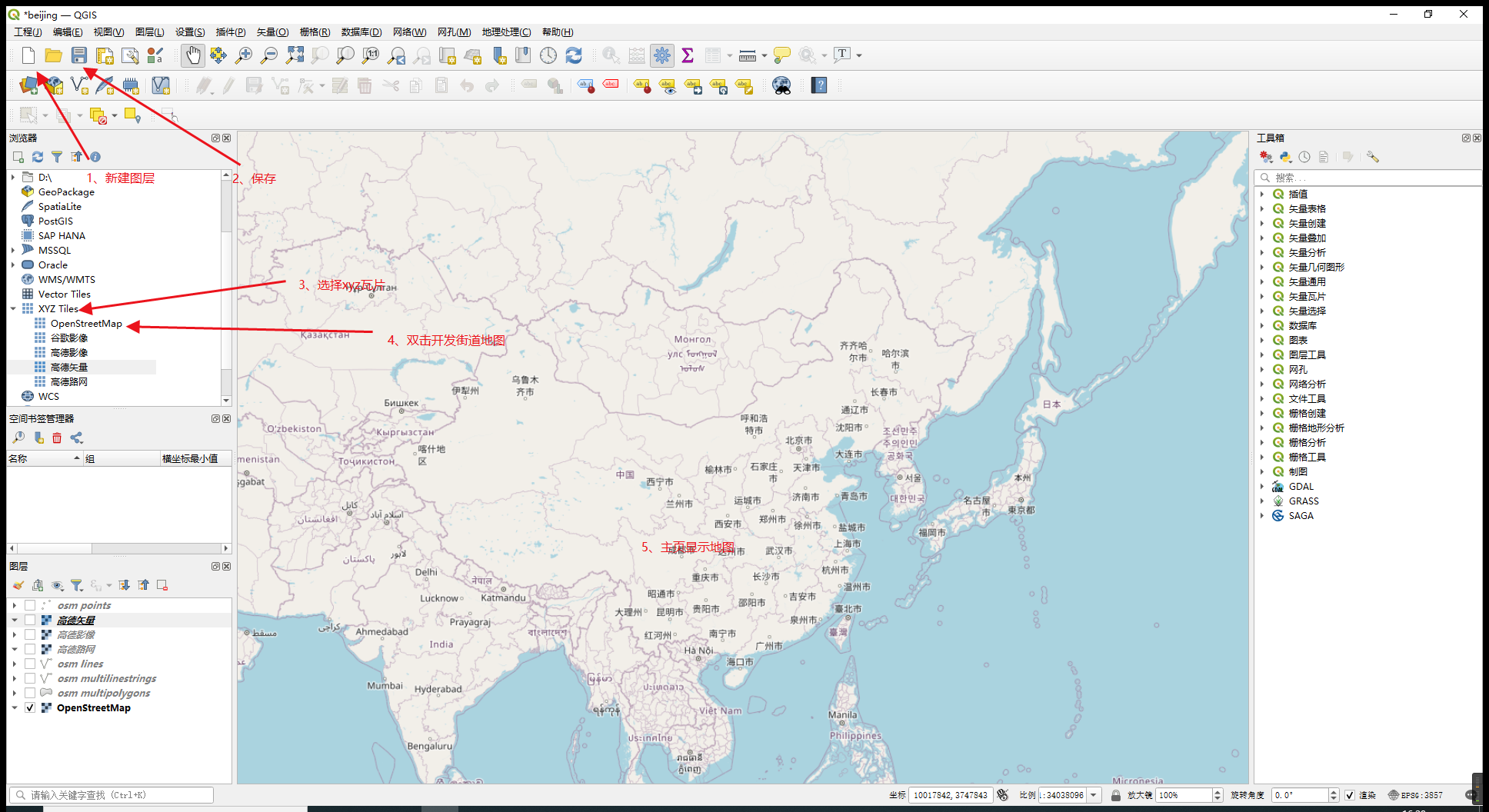Show the osm multipolygons layer
Image resolution: width=1489 pixels, height=812 pixels.
[30, 693]
